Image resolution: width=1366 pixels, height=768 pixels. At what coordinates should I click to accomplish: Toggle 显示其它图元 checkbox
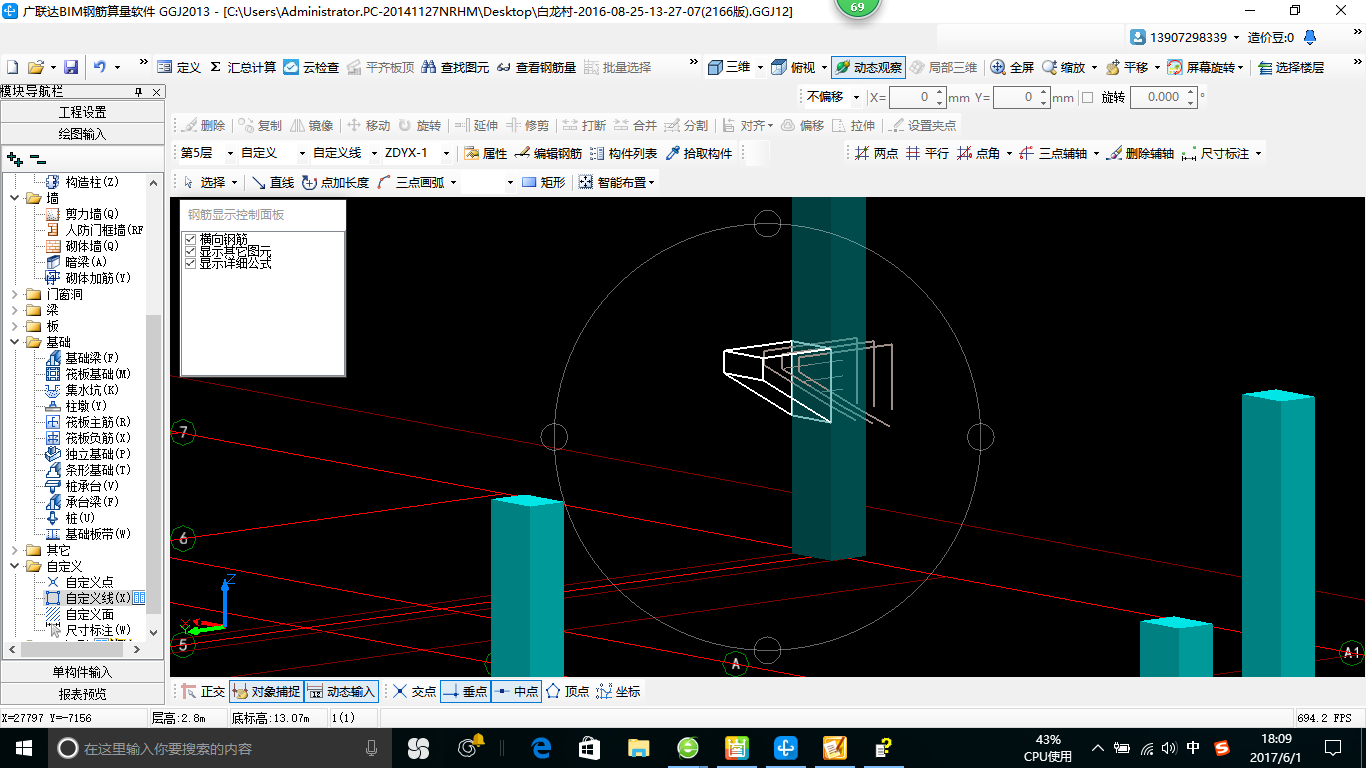191,252
